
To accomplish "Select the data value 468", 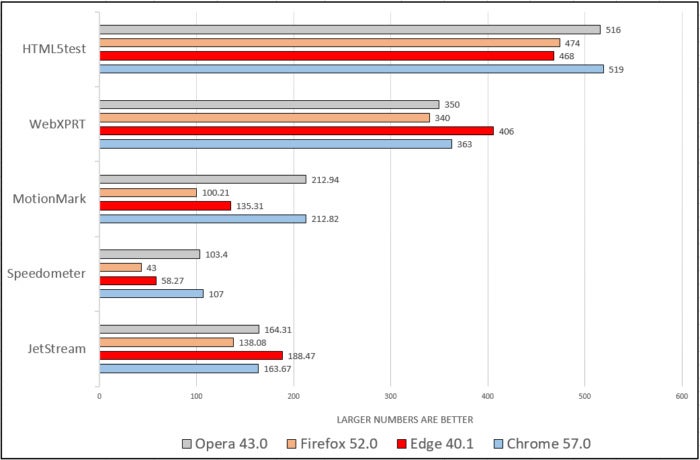I will click(567, 56).
